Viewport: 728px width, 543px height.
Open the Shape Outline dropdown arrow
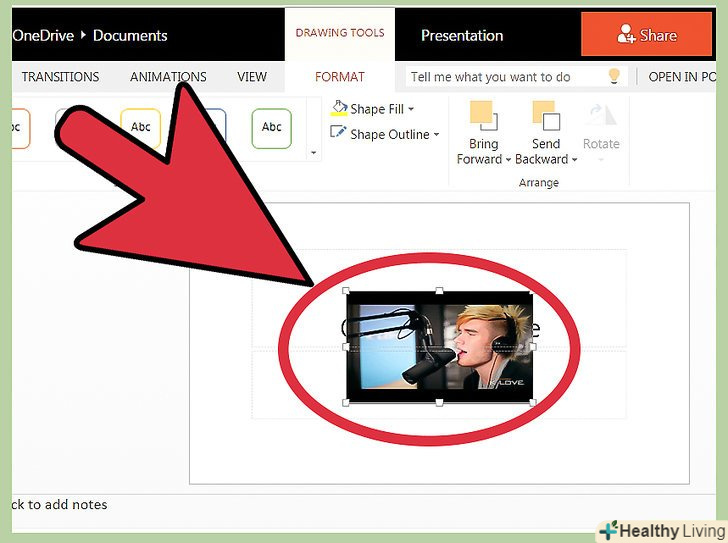point(436,135)
